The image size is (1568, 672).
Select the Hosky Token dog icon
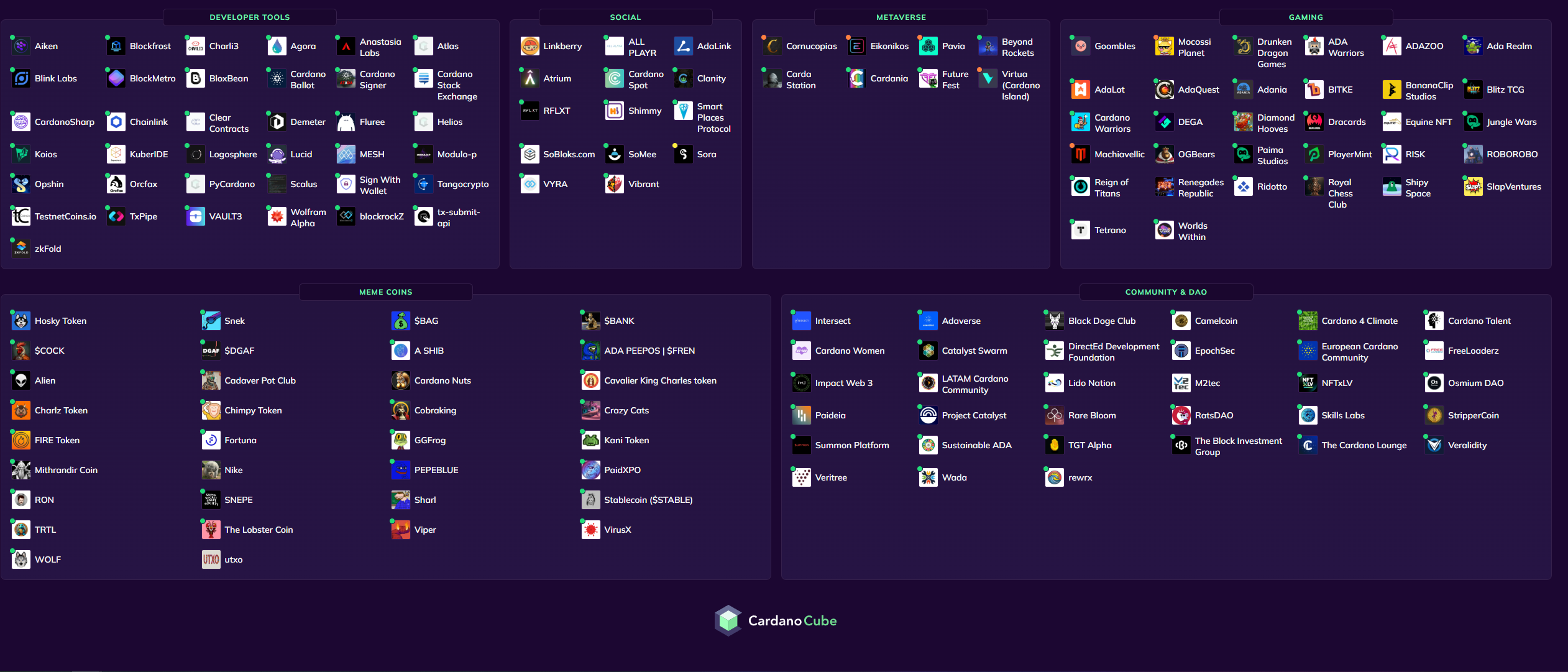click(21, 321)
